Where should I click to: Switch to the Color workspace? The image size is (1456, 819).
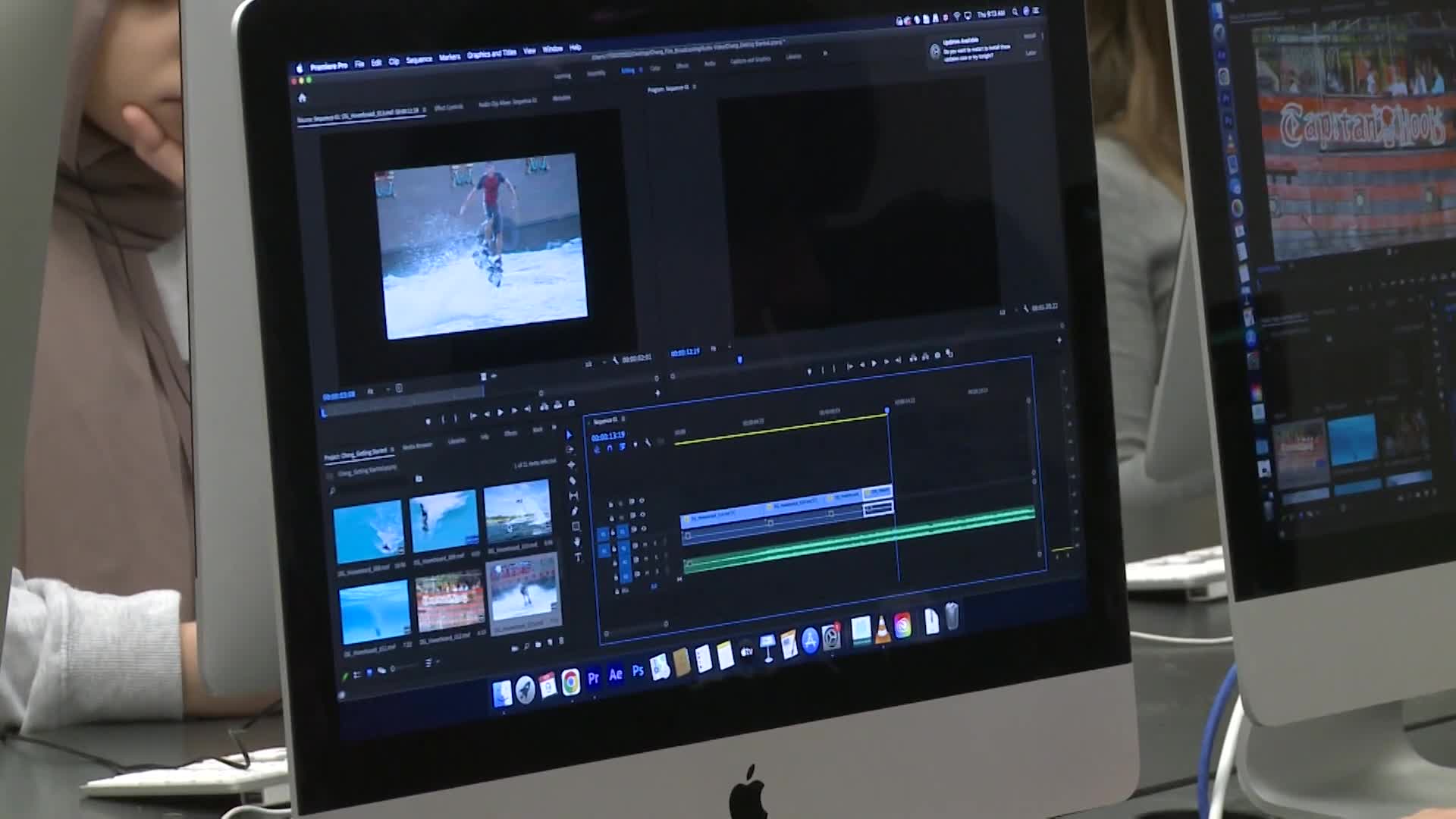[x=655, y=68]
